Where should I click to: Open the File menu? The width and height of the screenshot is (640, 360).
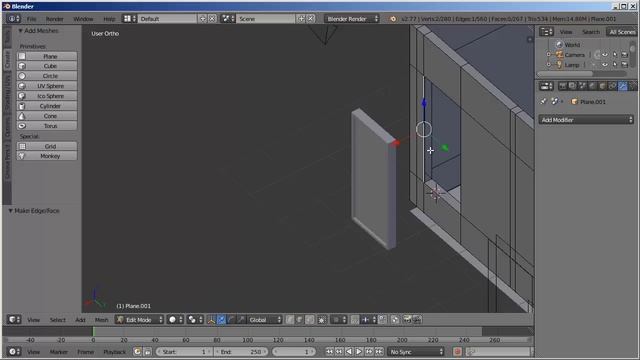coord(31,19)
